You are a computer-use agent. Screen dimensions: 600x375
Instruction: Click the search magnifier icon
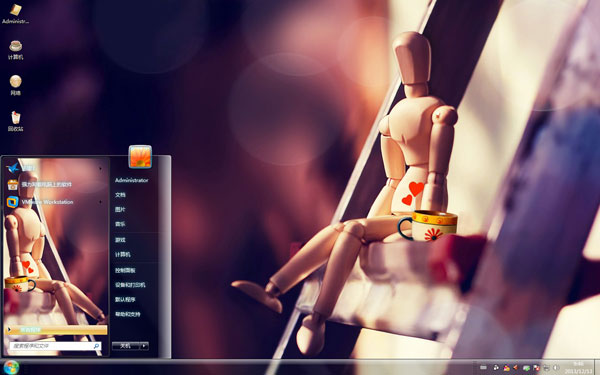pyautogui.click(x=96, y=346)
